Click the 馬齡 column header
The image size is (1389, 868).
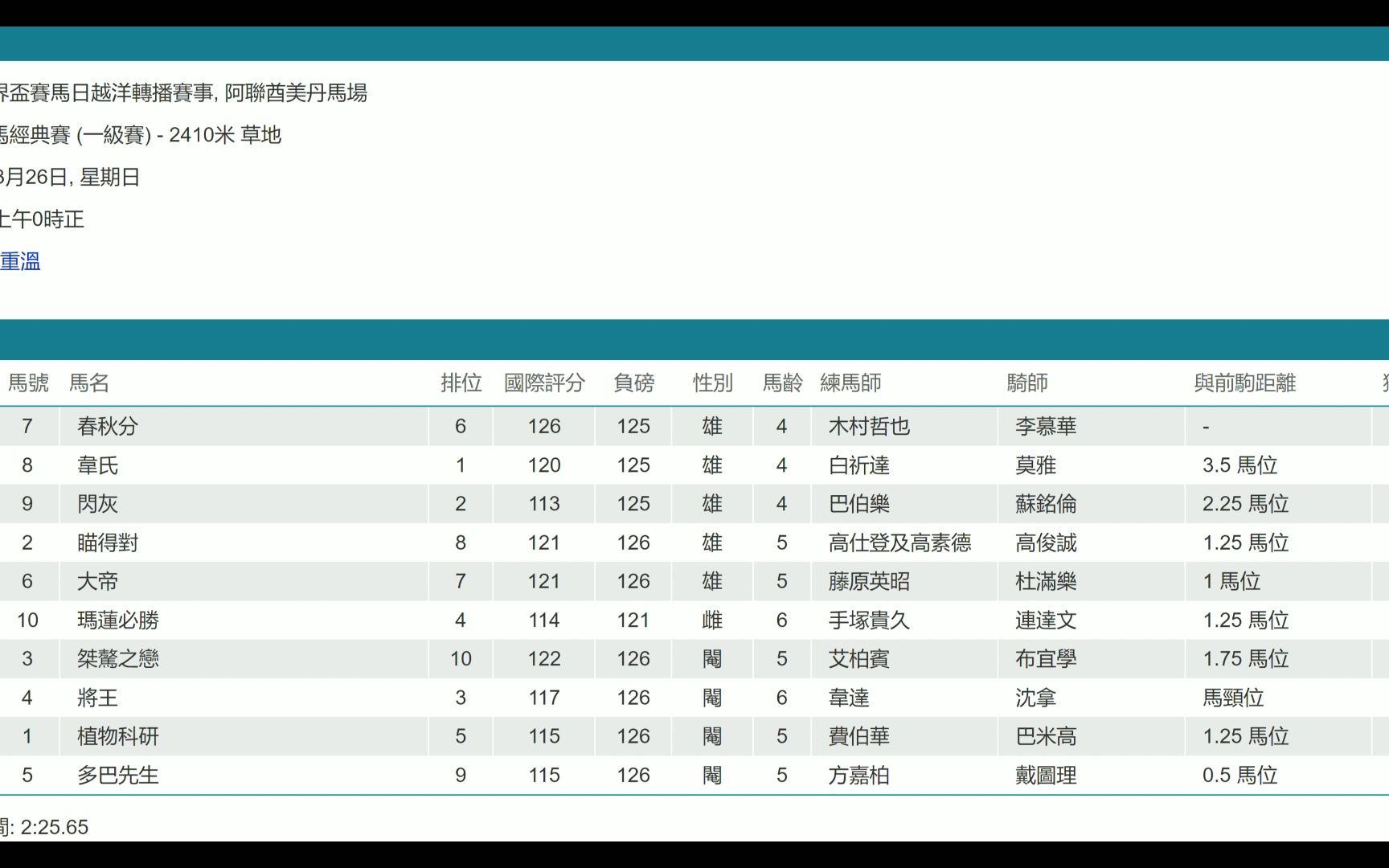click(x=782, y=383)
